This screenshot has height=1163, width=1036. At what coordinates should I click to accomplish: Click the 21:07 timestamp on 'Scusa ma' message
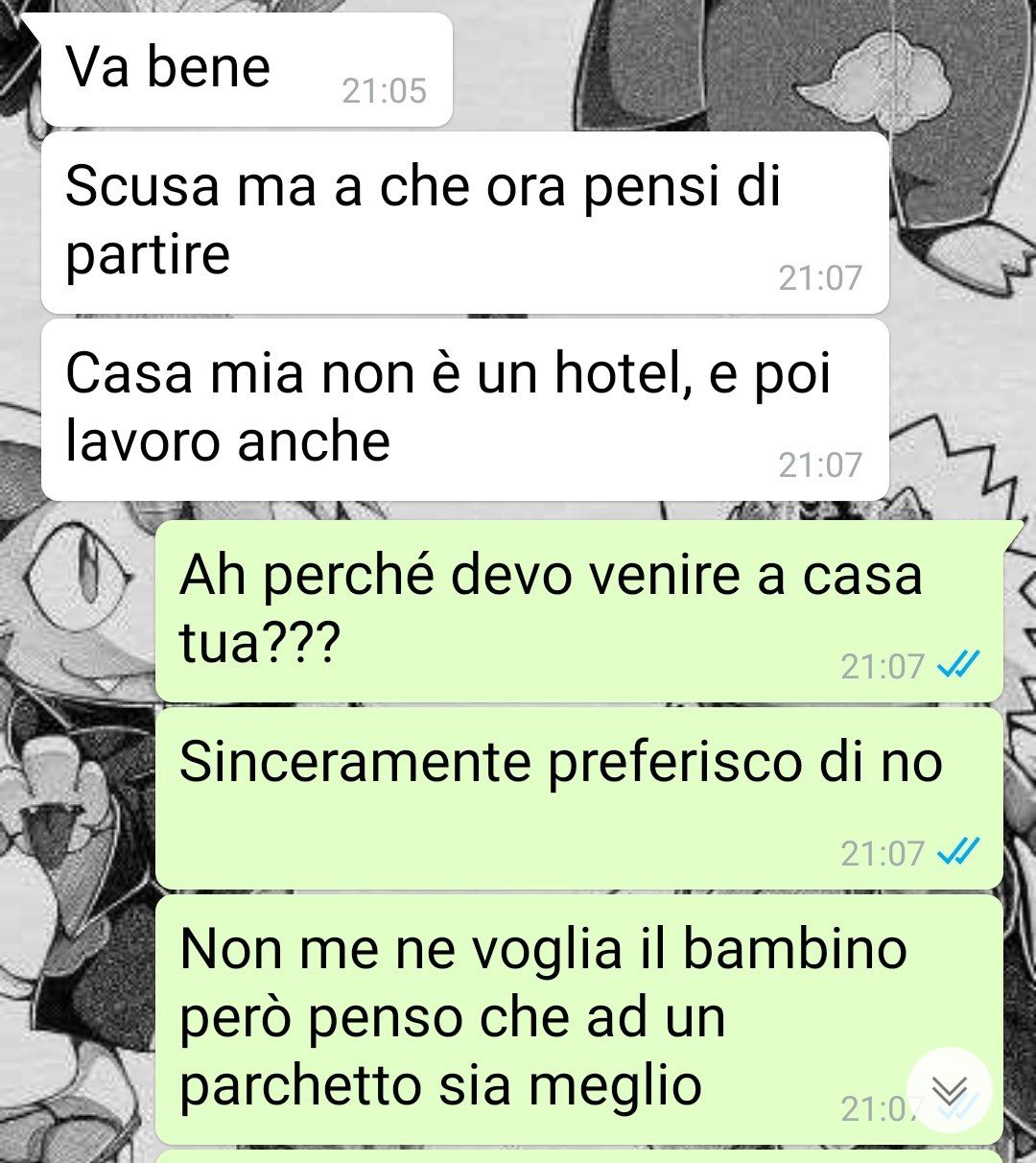[x=820, y=278]
